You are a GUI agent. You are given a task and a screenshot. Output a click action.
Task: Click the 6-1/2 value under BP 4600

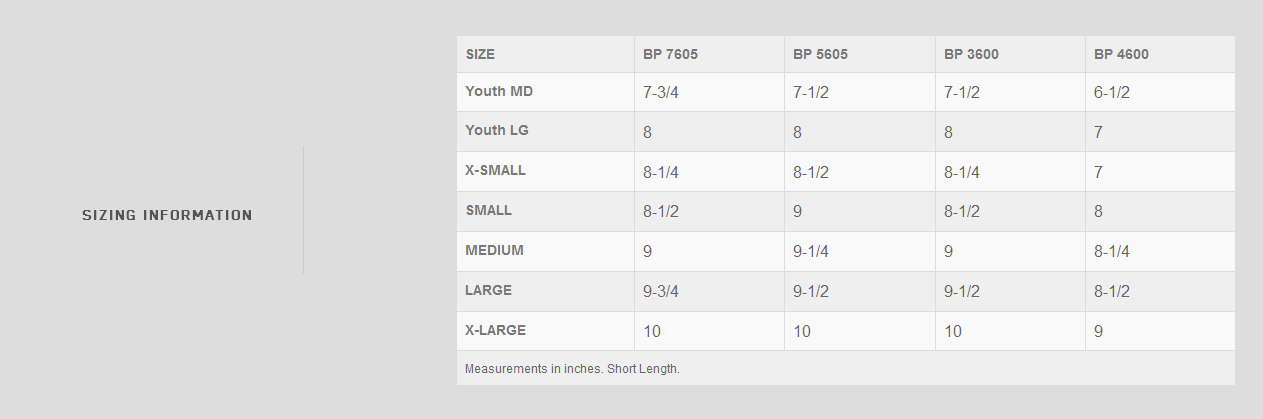1112,92
